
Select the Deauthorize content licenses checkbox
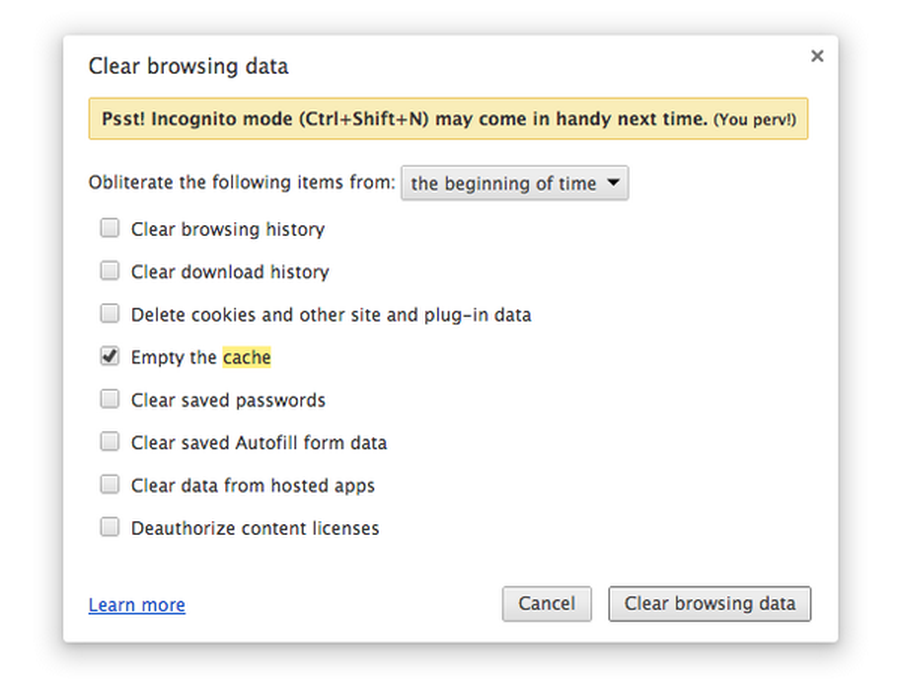(110, 527)
